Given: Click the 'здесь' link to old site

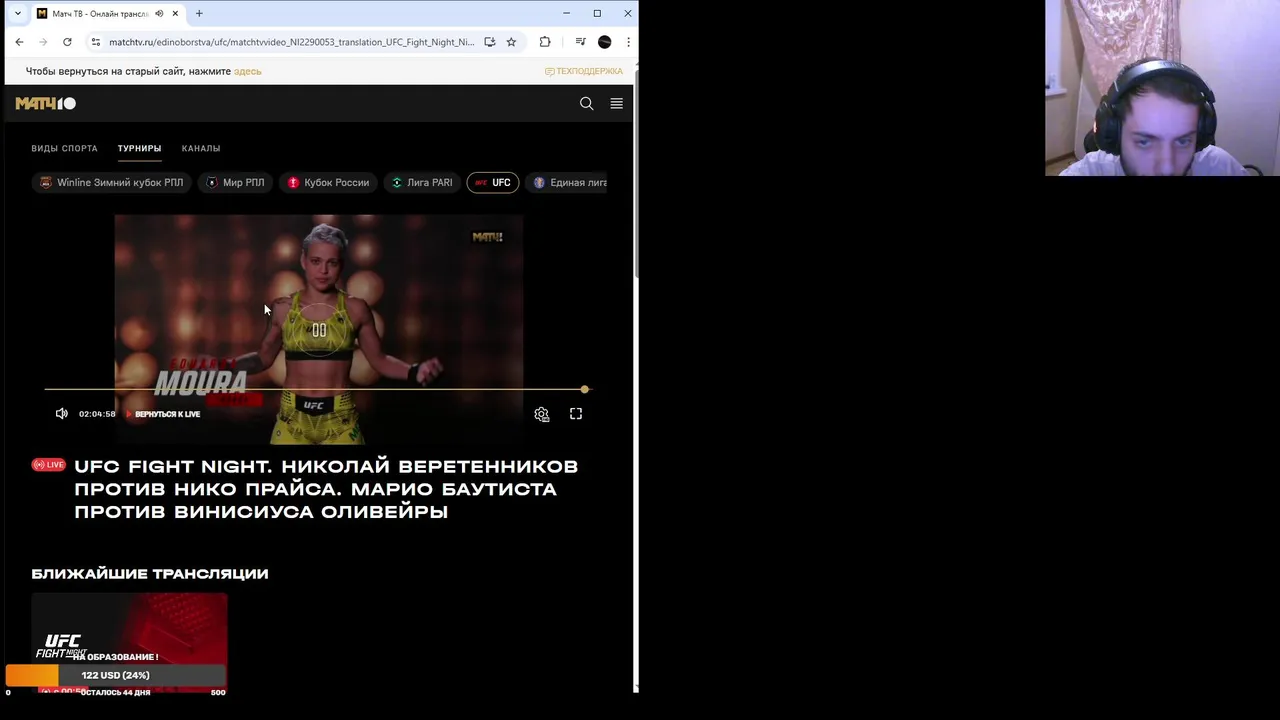Looking at the screenshot, I should coord(247,71).
